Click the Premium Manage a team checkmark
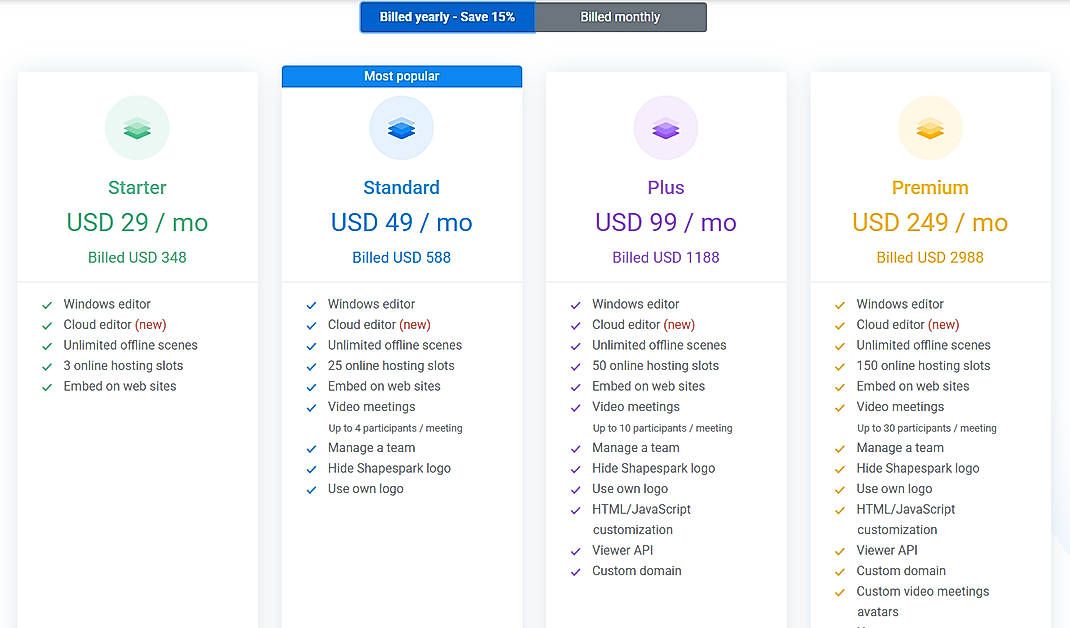The image size is (1070, 628). 840,448
